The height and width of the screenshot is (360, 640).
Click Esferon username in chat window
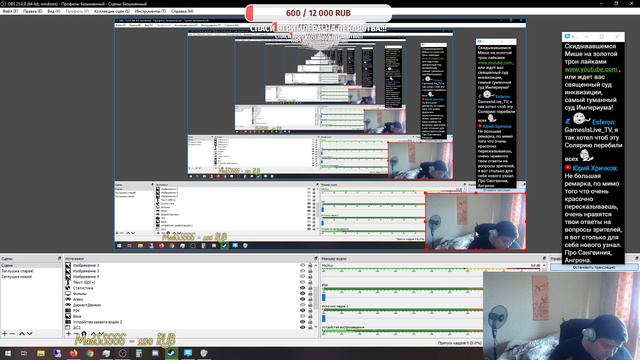coord(604,122)
